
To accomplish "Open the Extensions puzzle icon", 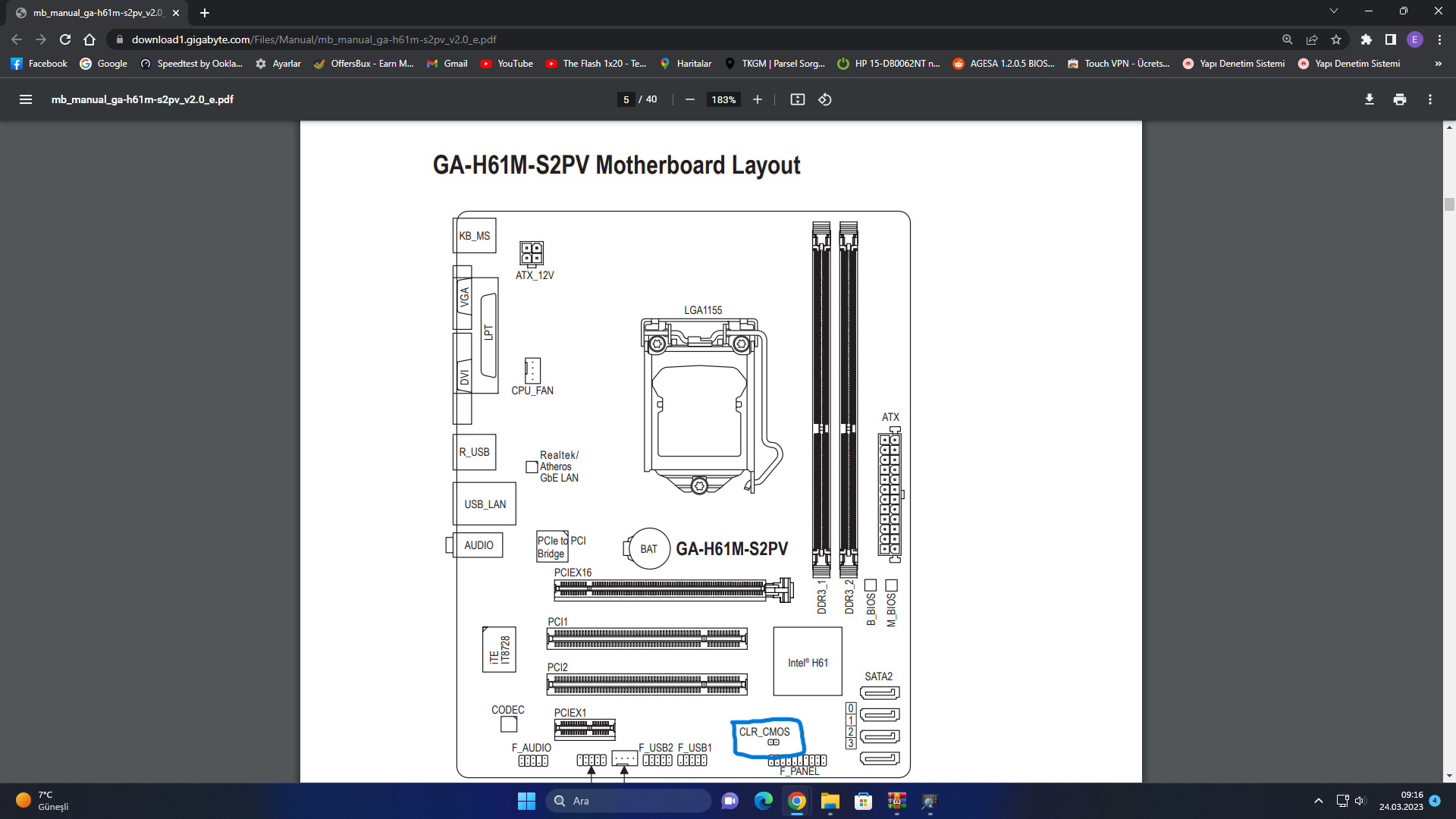I will click(1367, 39).
